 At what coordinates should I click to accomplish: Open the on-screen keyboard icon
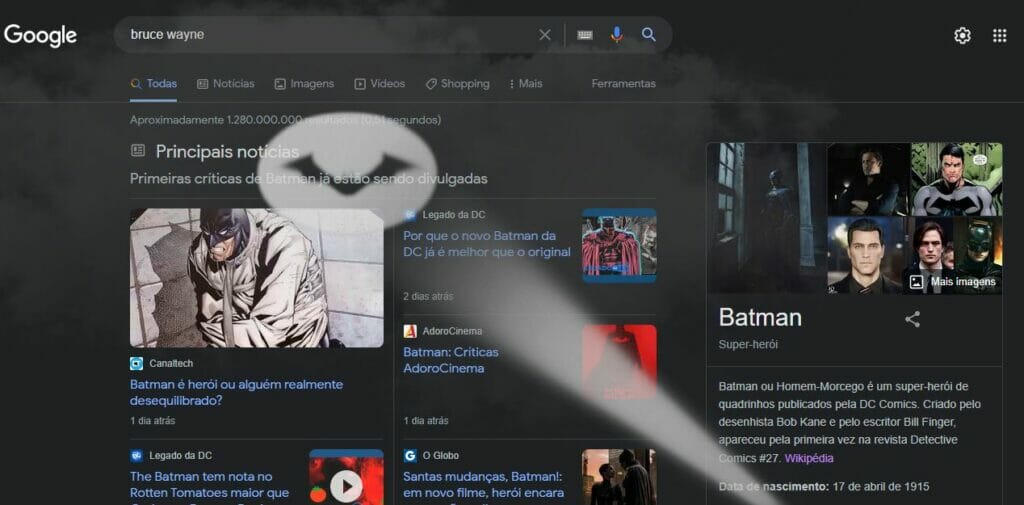click(585, 35)
